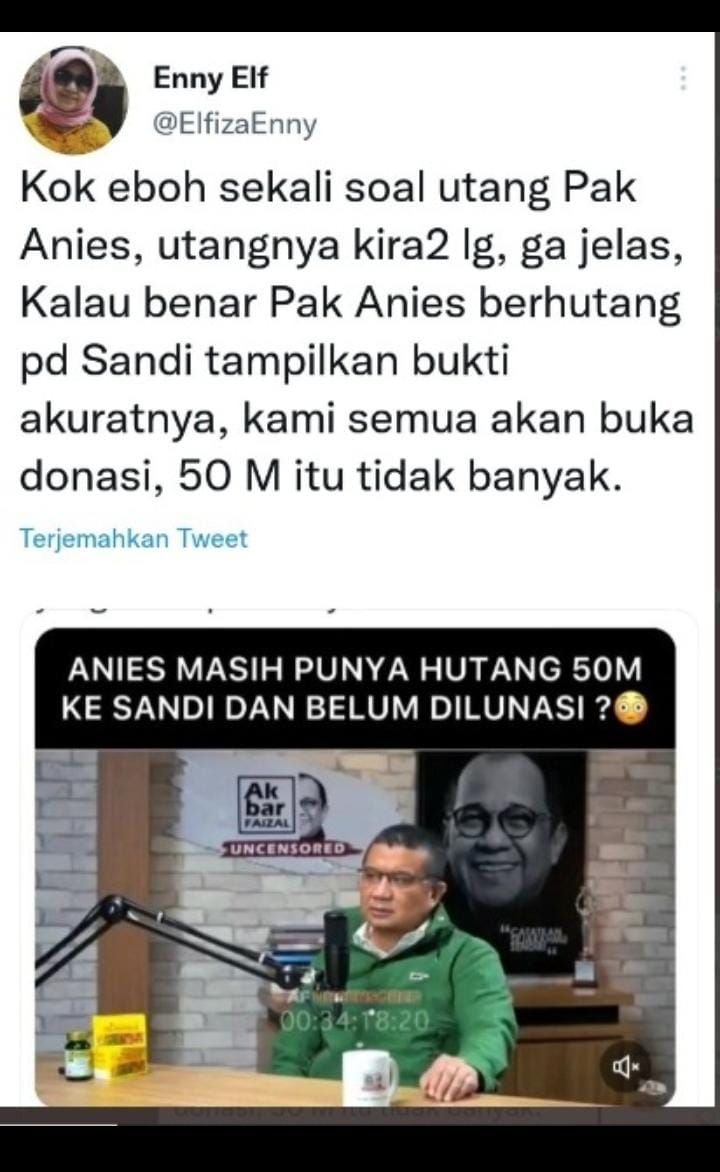Click the Akbar Faizal Uncensored logo

[x=290, y=815]
